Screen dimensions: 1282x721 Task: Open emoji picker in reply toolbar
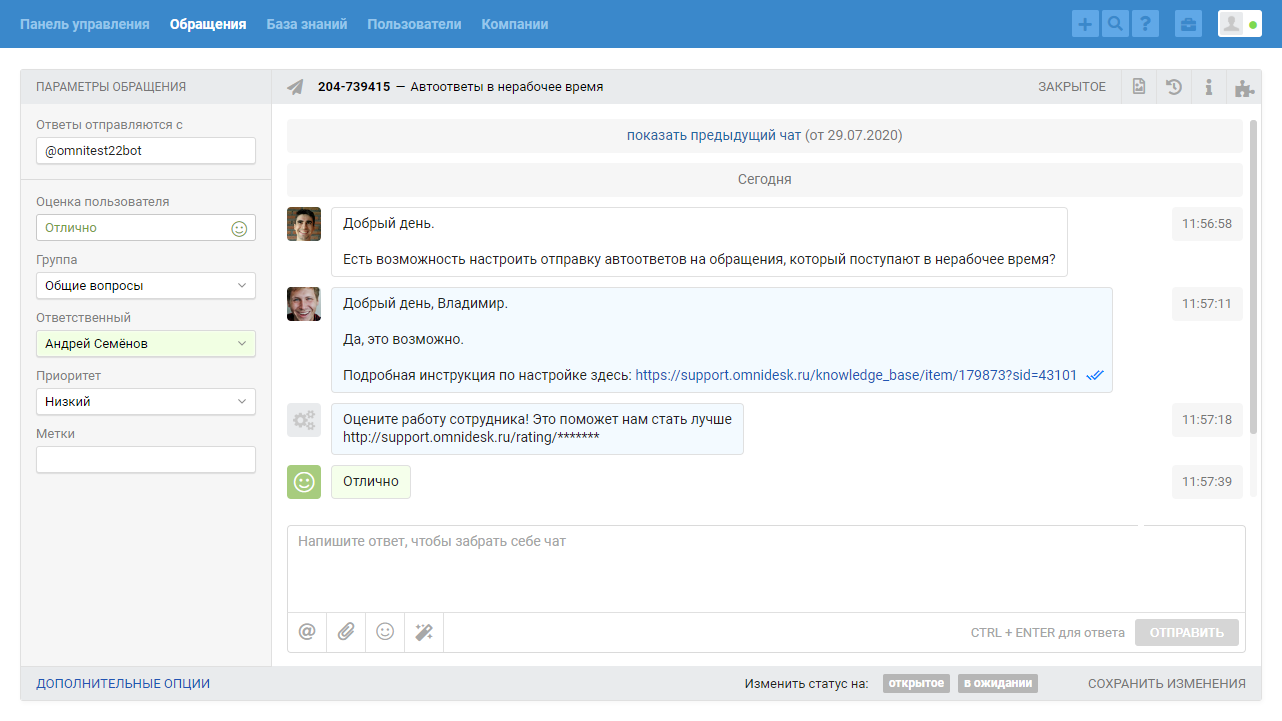click(x=385, y=632)
